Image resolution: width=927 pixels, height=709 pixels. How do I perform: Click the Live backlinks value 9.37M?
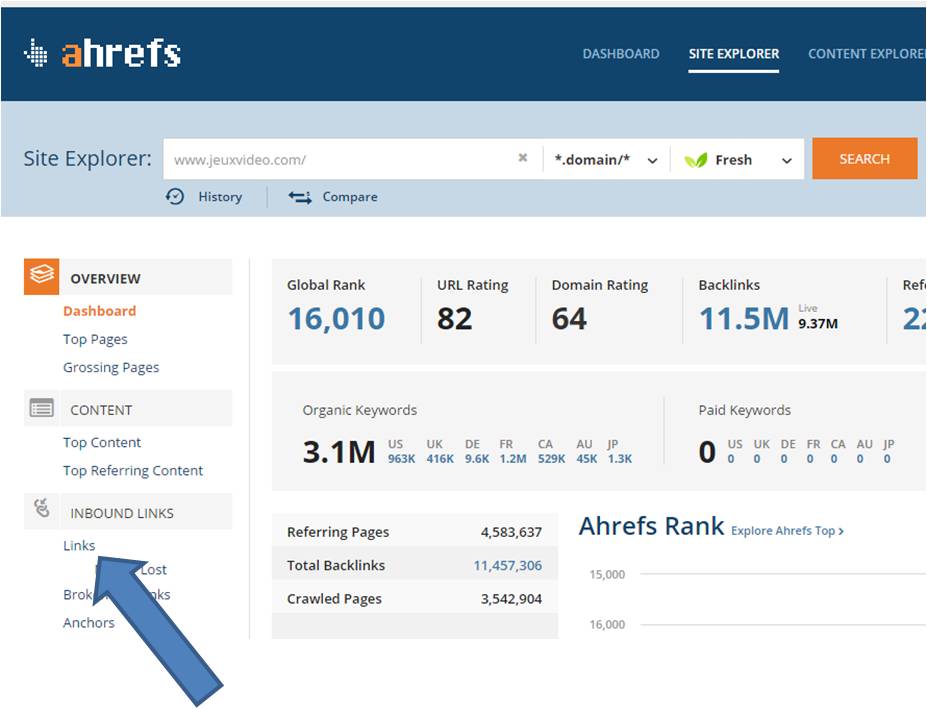click(818, 323)
